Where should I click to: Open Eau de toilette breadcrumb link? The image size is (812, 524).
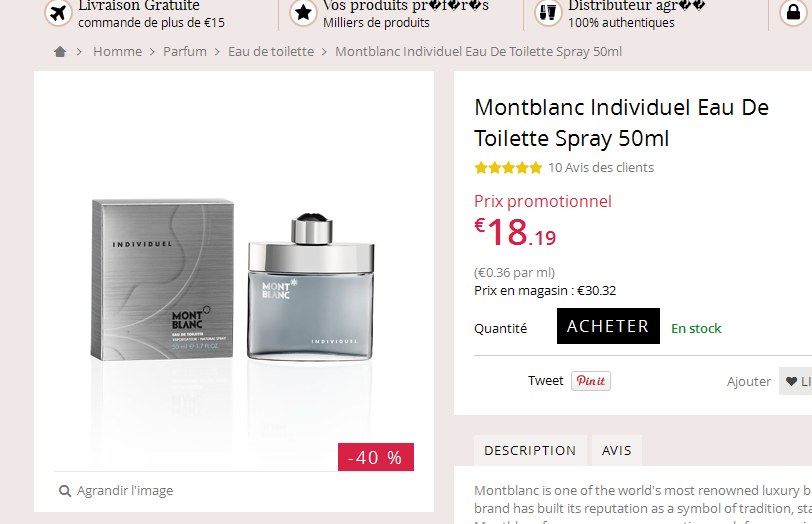271,52
